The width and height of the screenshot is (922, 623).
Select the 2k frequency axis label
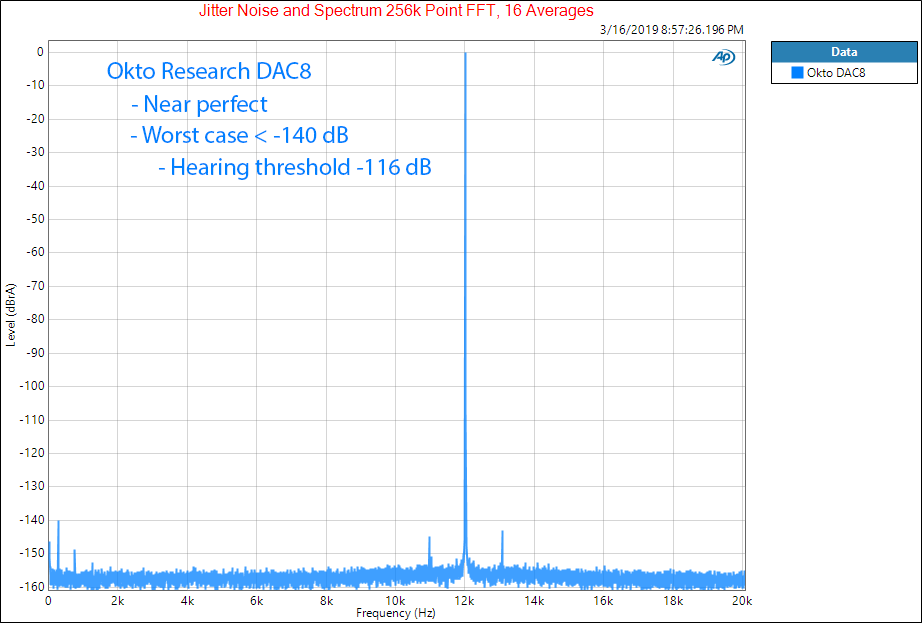(x=118, y=601)
